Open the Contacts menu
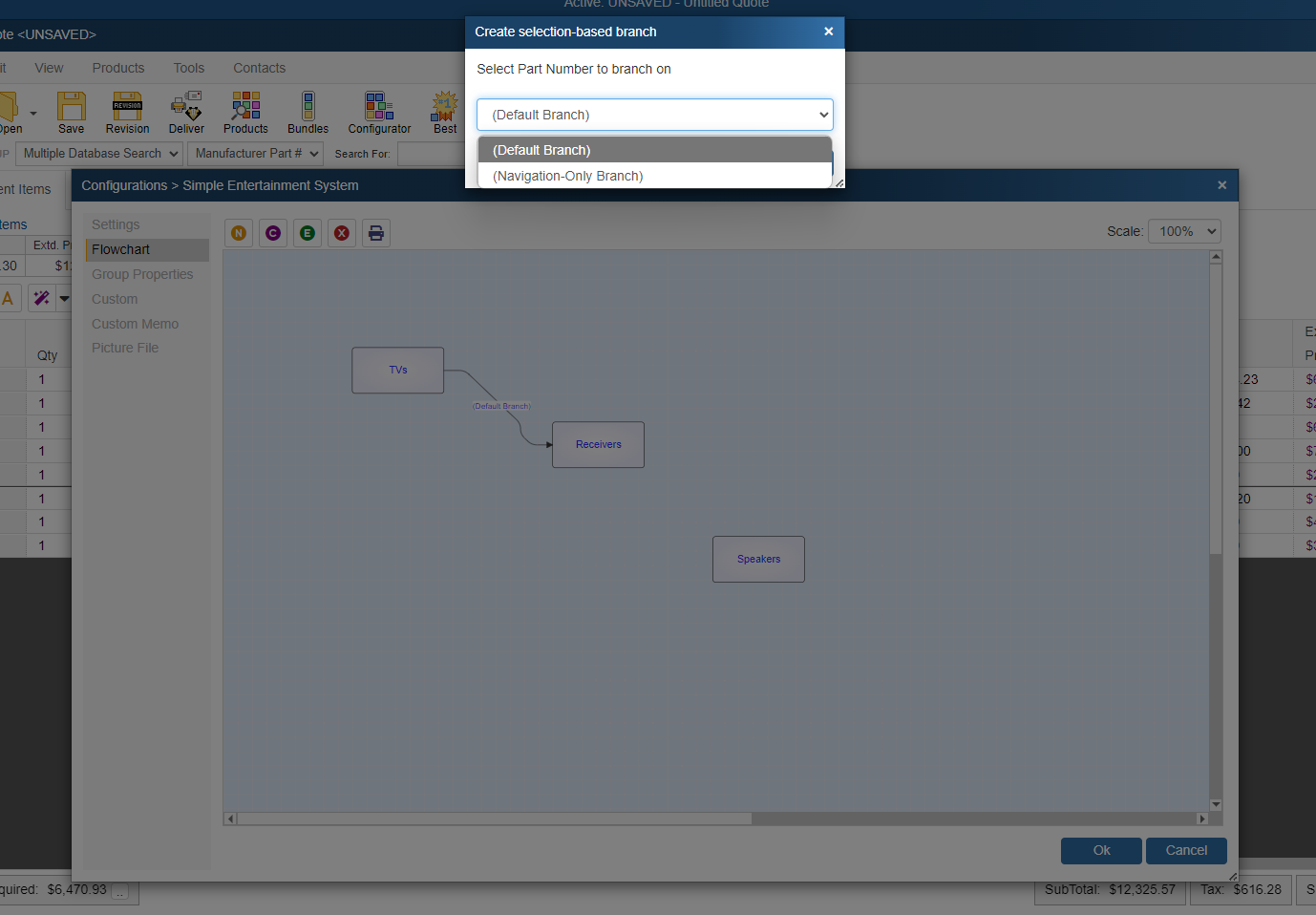 tap(260, 68)
